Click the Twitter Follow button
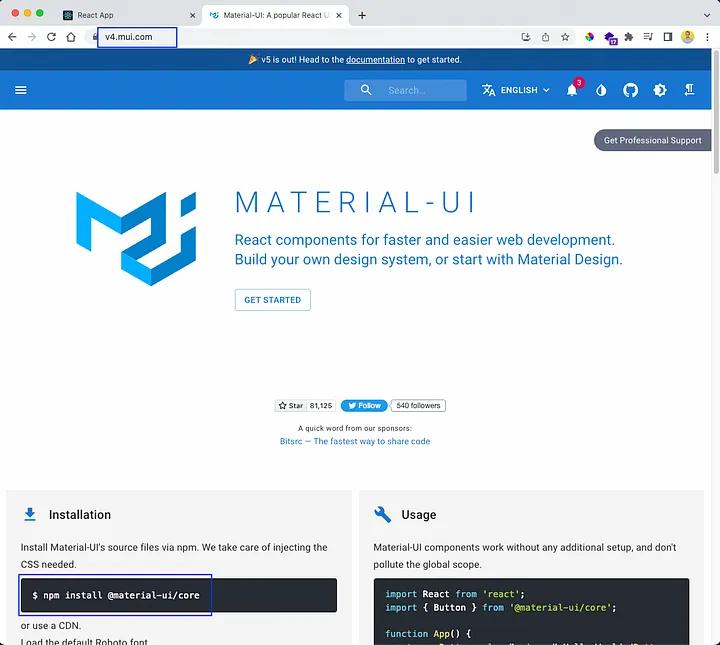 point(364,406)
